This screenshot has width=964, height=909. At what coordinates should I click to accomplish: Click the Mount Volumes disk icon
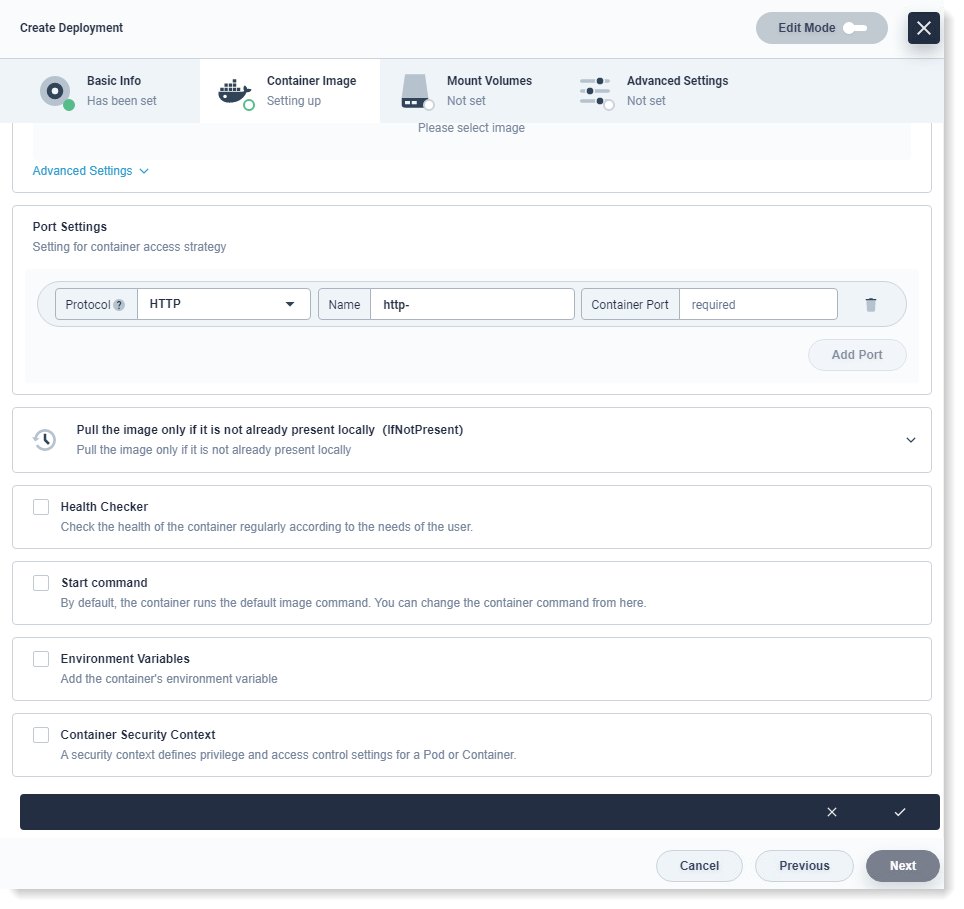click(417, 92)
